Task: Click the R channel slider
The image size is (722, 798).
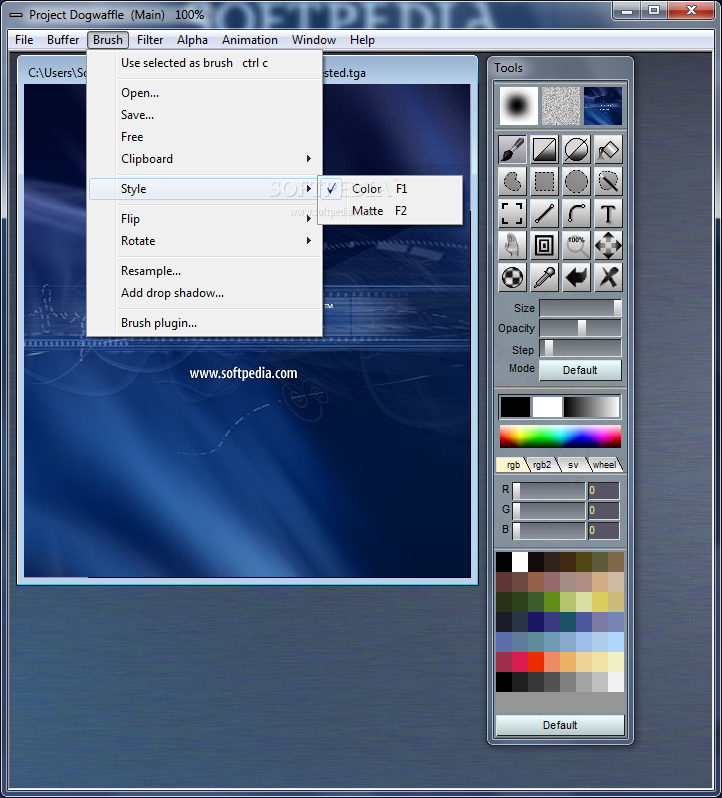Action: [548, 491]
